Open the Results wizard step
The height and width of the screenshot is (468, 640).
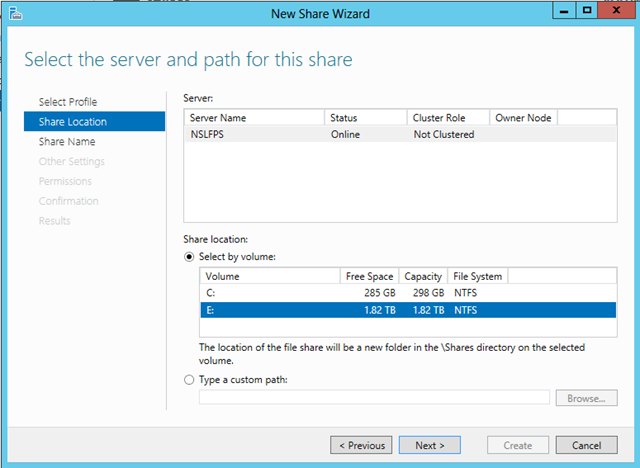pos(54,221)
